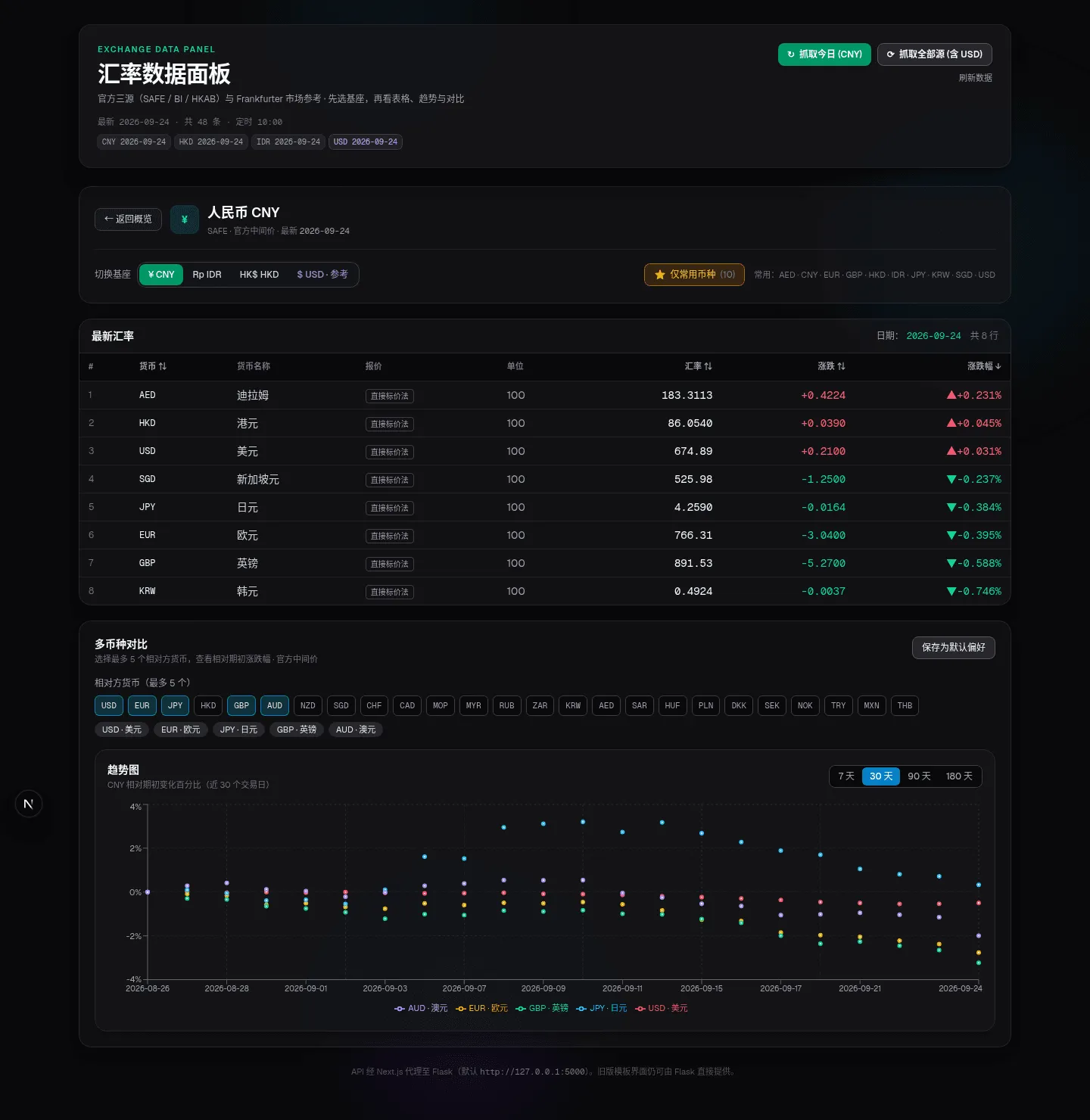Click the 674.89 rate for USD
This screenshot has width=1090, height=1120.
[693, 451]
